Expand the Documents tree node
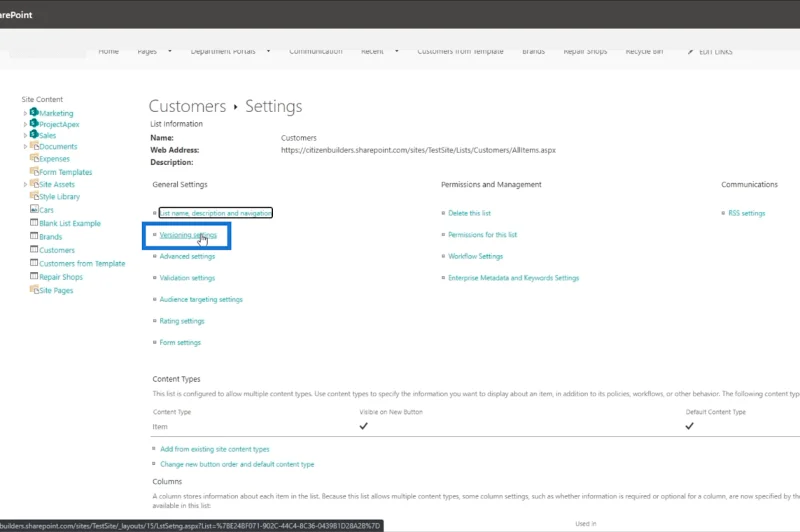The width and height of the screenshot is (800, 532). (25, 147)
